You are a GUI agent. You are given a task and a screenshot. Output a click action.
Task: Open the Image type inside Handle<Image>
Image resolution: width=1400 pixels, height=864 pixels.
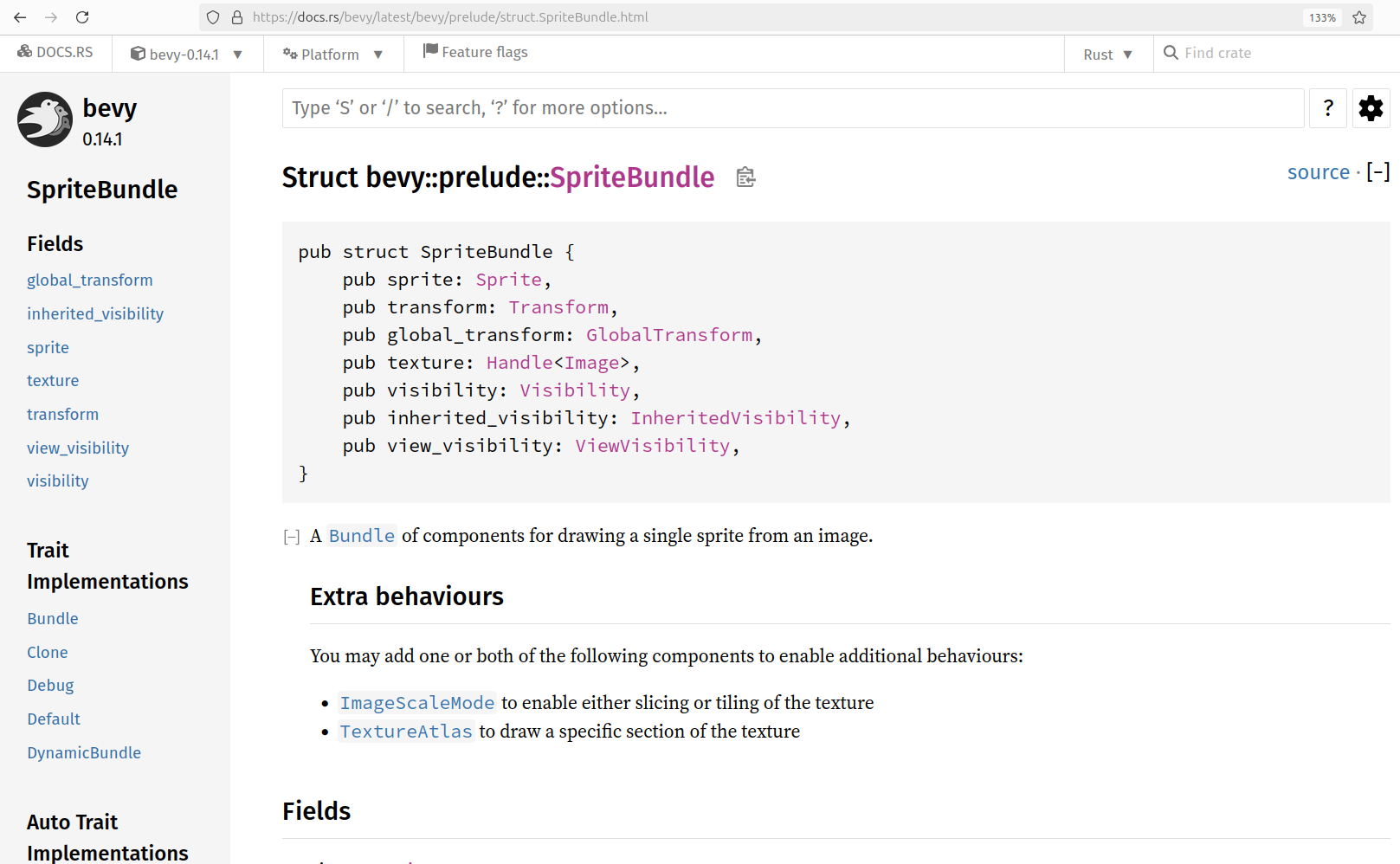[x=592, y=363]
